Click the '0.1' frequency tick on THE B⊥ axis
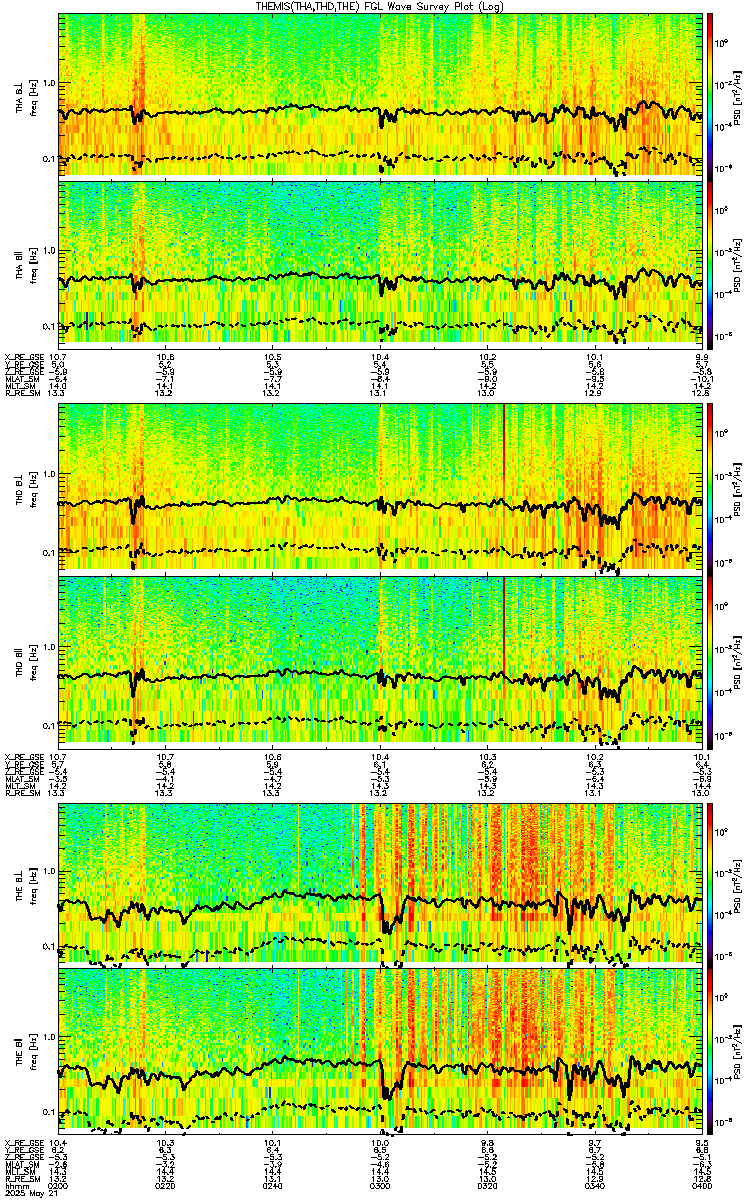 tap(48, 946)
